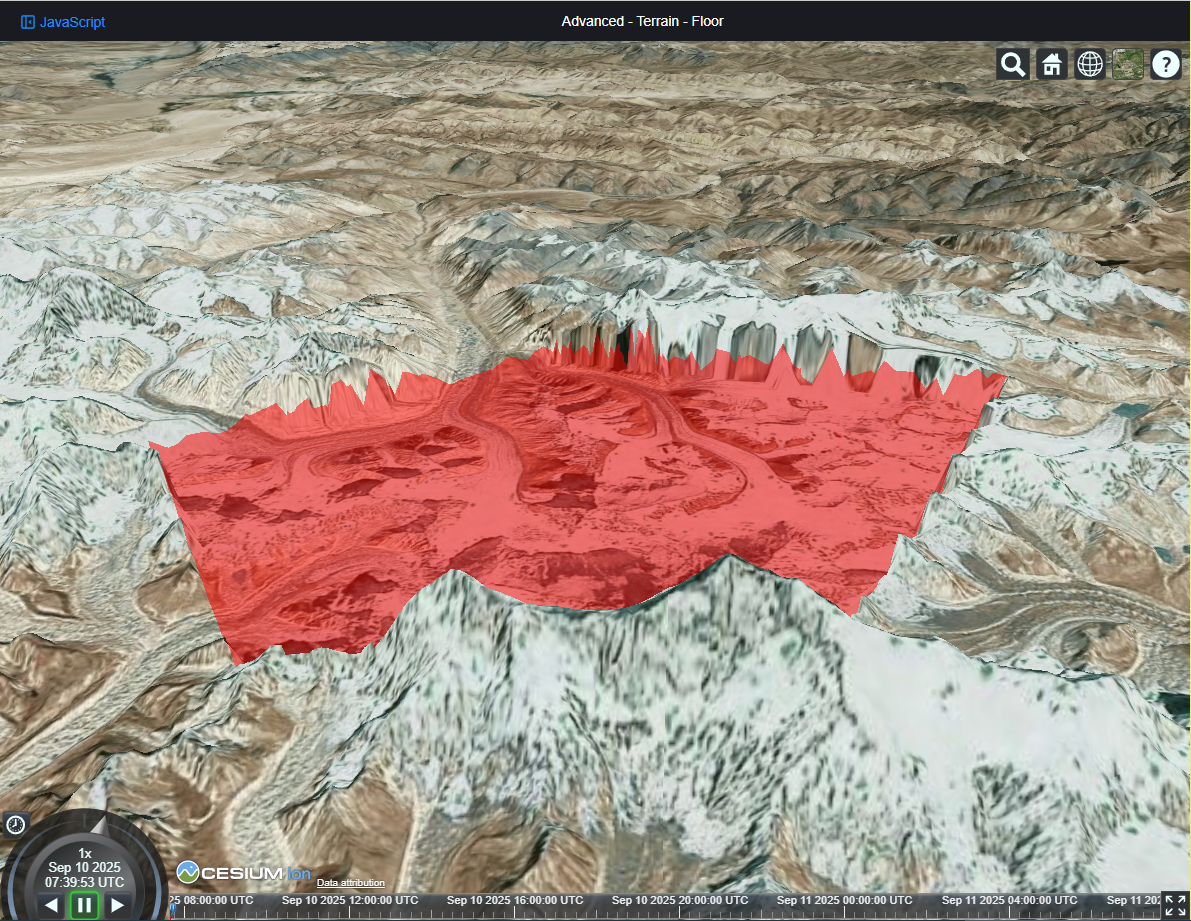Toggle full screen mode
Viewport: 1191px width, 921px height.
(x=1175, y=905)
